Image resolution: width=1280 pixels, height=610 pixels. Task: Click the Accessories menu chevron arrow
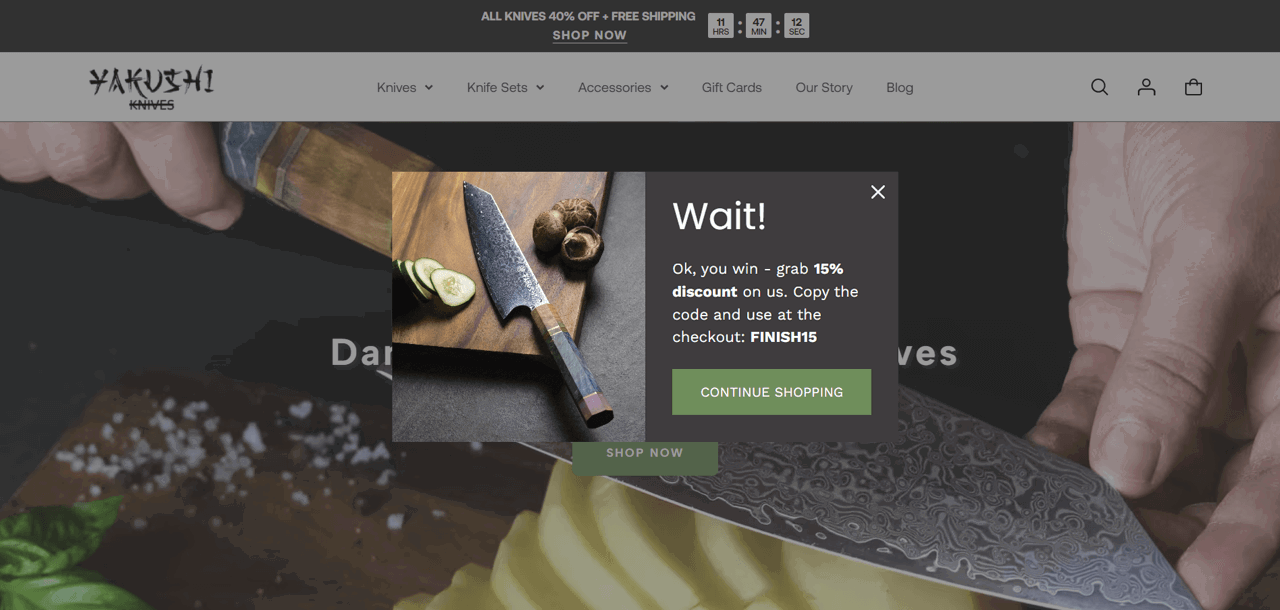click(x=664, y=88)
